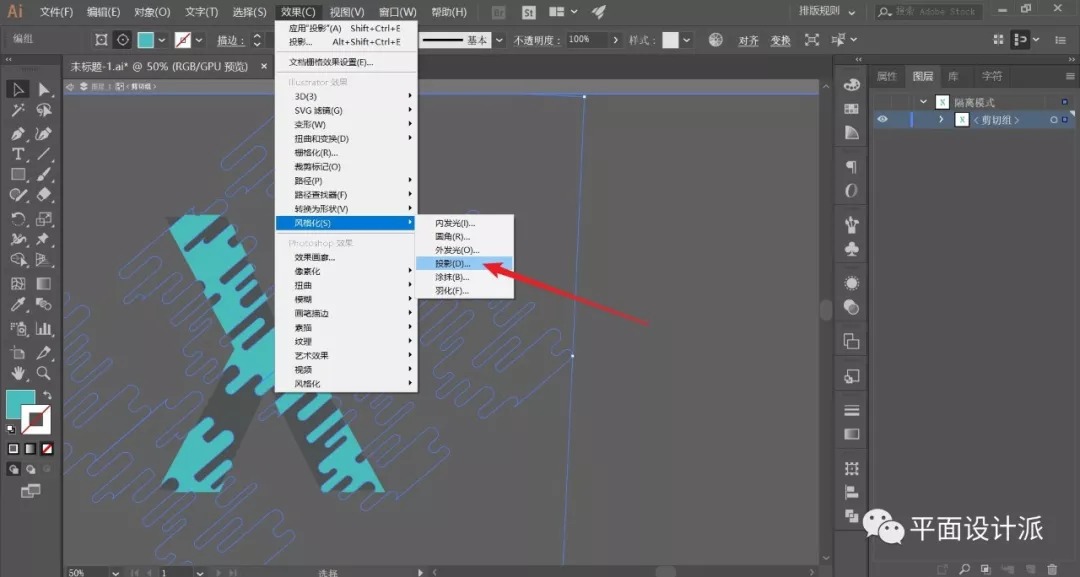The image size is (1080, 577).
Task: Set paint mode to Color
Action: (x=13, y=449)
